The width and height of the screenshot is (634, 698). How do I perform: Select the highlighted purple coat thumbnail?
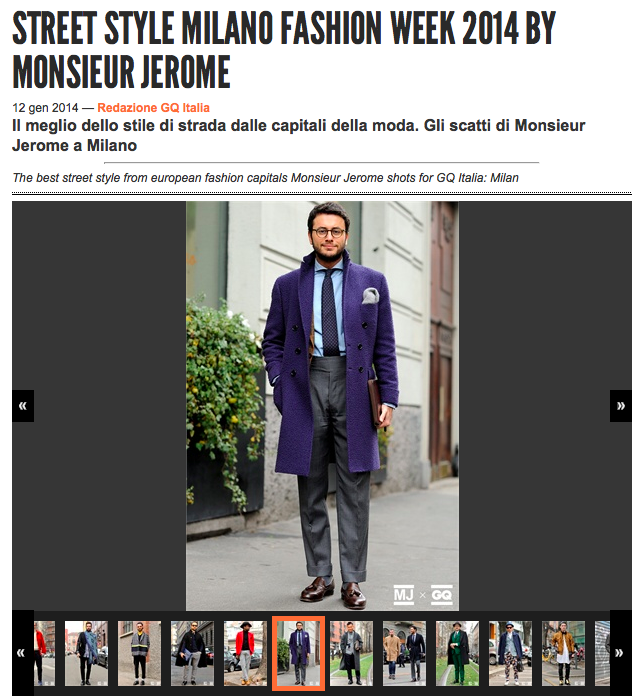point(298,653)
